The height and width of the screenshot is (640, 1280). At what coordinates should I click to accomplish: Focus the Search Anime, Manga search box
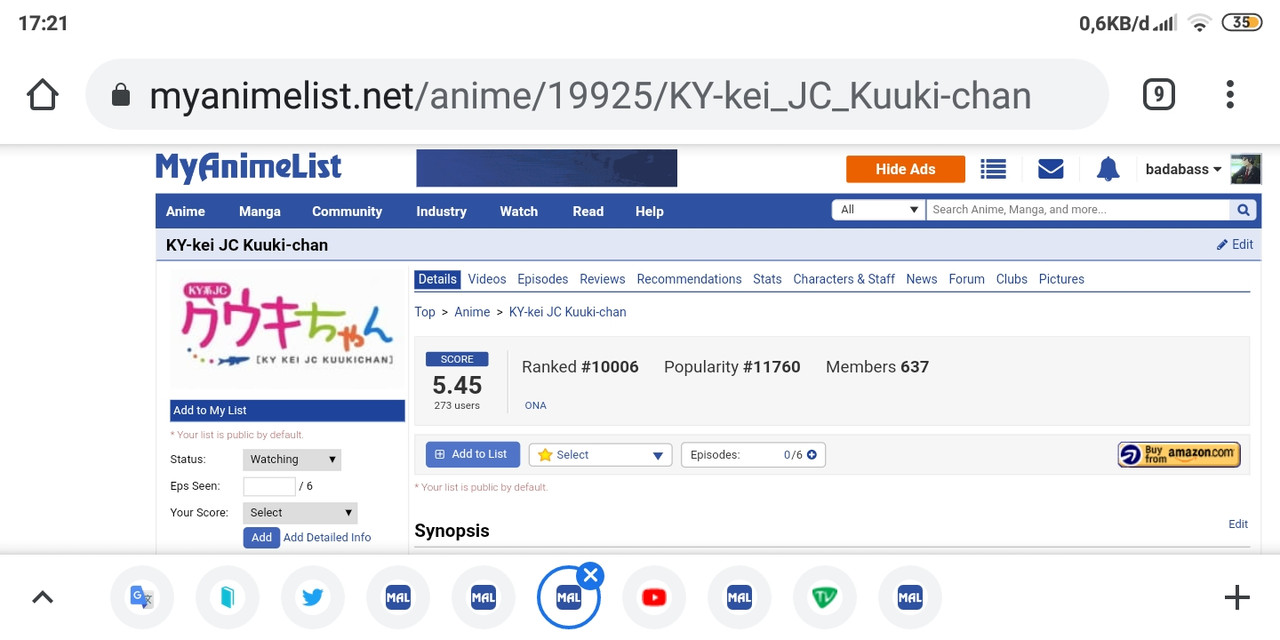pyautogui.click(x=1078, y=210)
